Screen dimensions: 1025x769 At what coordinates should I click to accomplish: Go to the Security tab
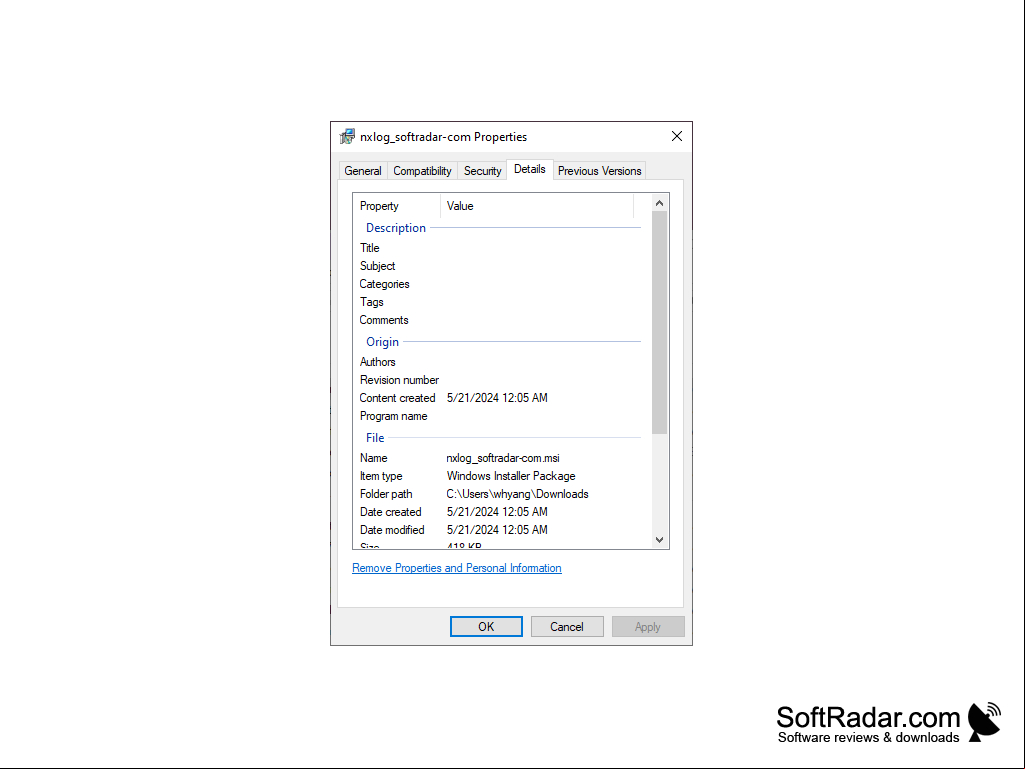482,171
